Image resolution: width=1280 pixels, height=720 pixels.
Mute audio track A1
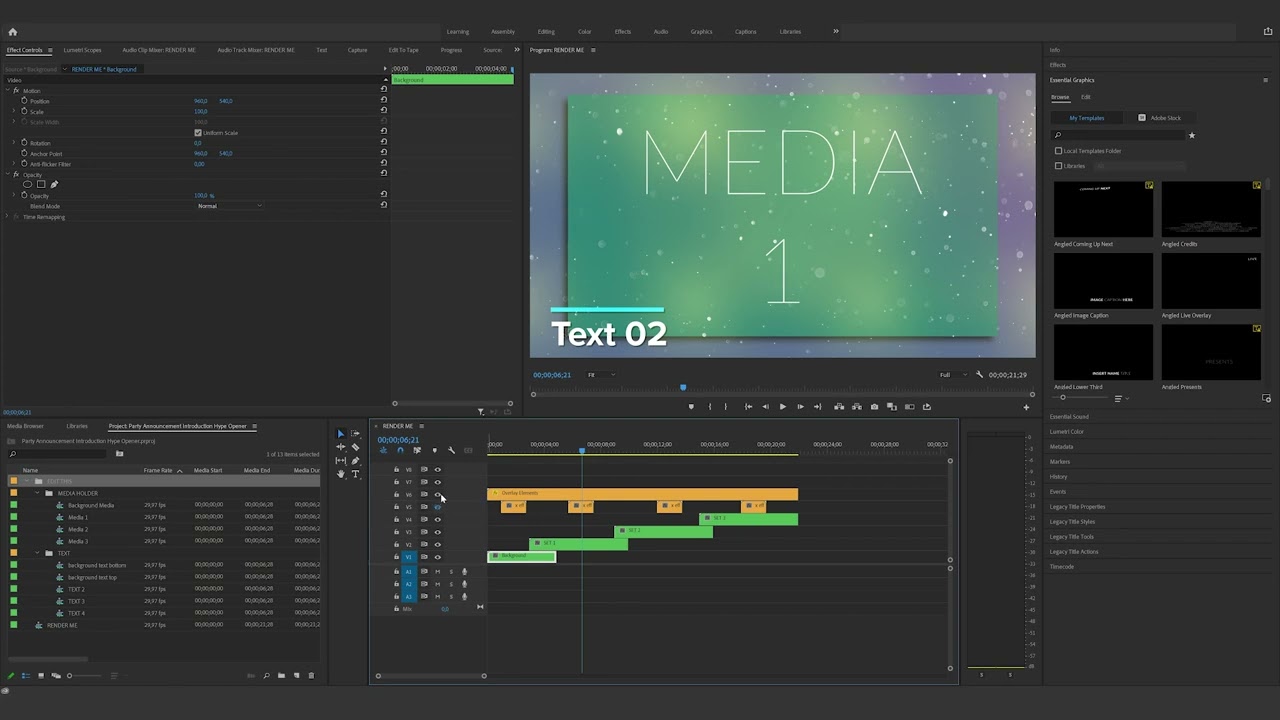(437, 572)
